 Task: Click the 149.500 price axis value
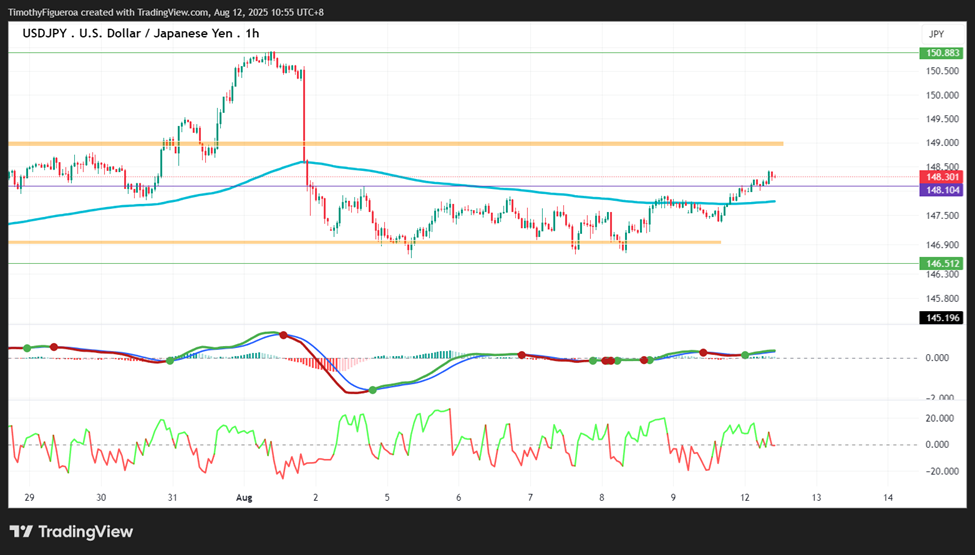pos(943,119)
